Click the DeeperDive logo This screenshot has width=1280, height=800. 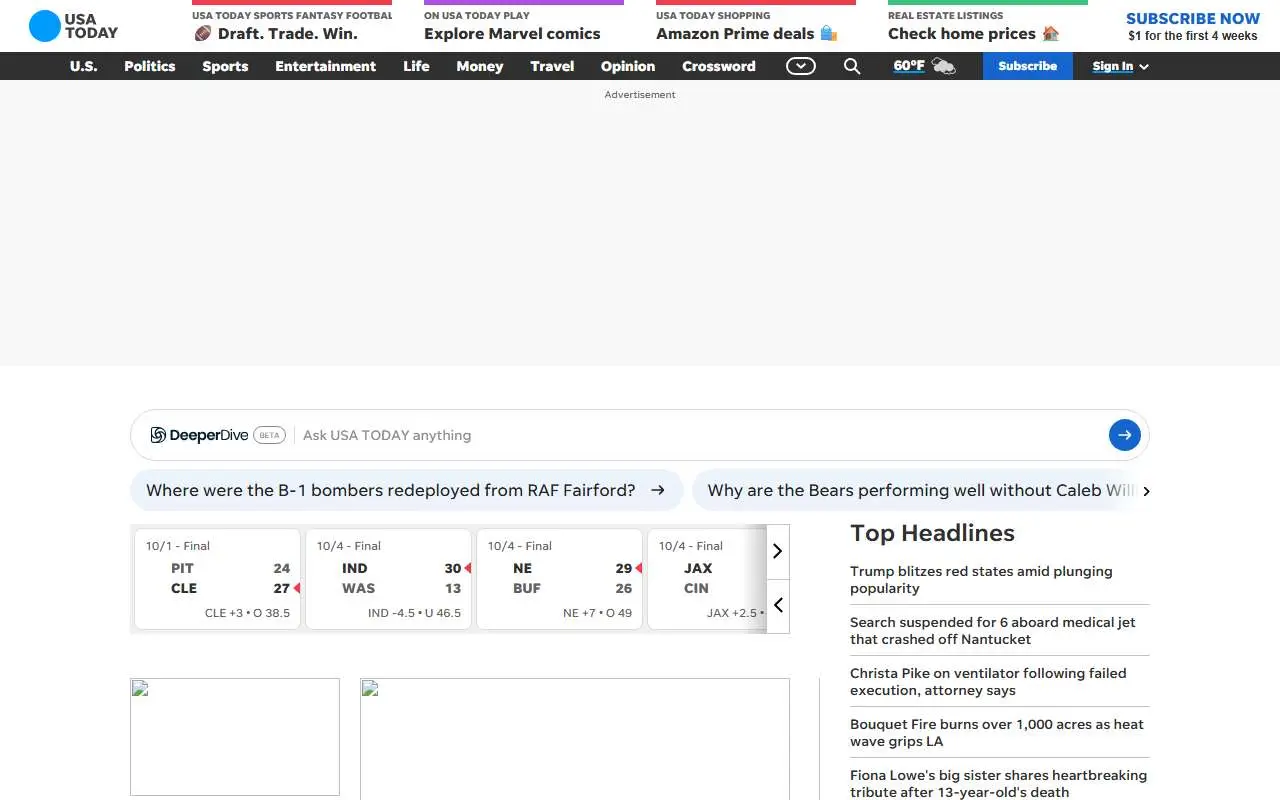(199, 435)
